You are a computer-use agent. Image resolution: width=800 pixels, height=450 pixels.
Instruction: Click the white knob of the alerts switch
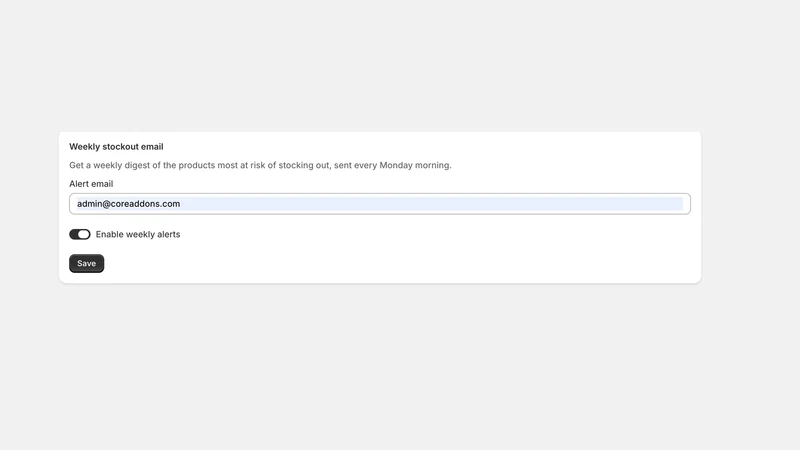click(x=84, y=234)
